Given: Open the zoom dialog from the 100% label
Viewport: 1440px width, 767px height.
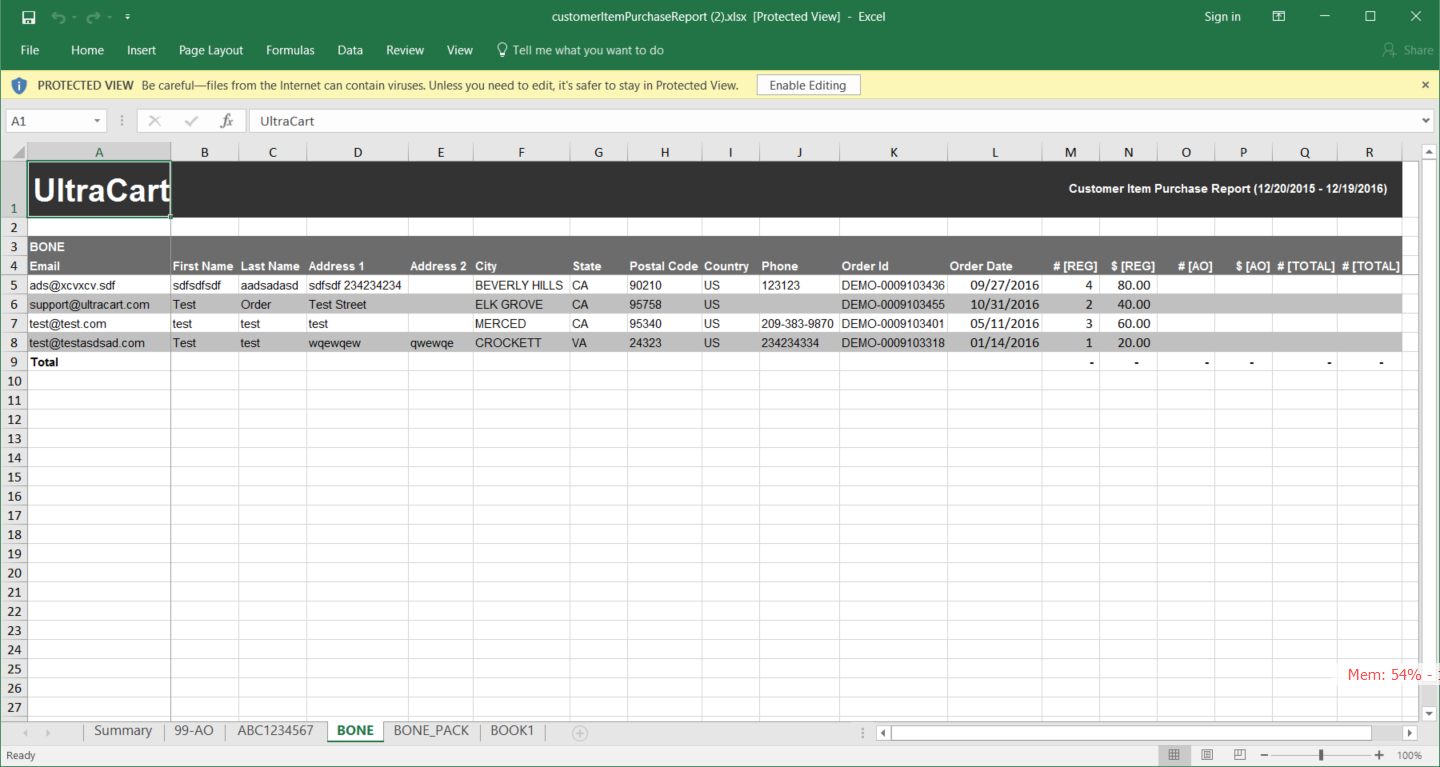Looking at the screenshot, I should click(x=1409, y=755).
